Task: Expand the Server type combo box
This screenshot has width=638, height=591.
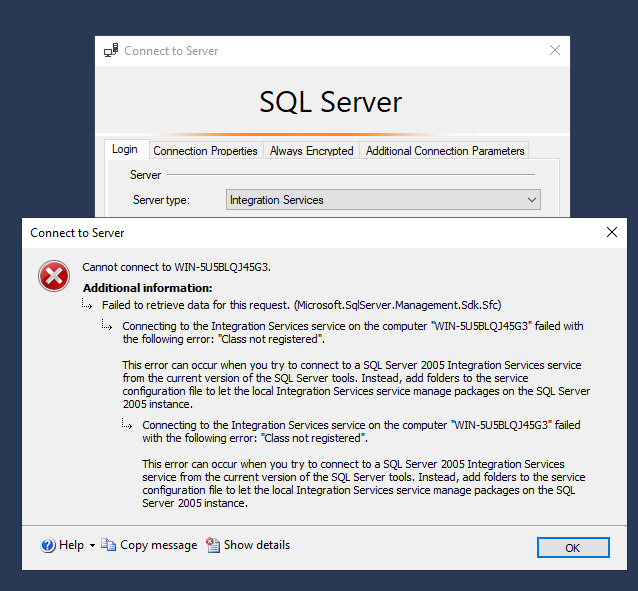Action: click(x=383, y=200)
